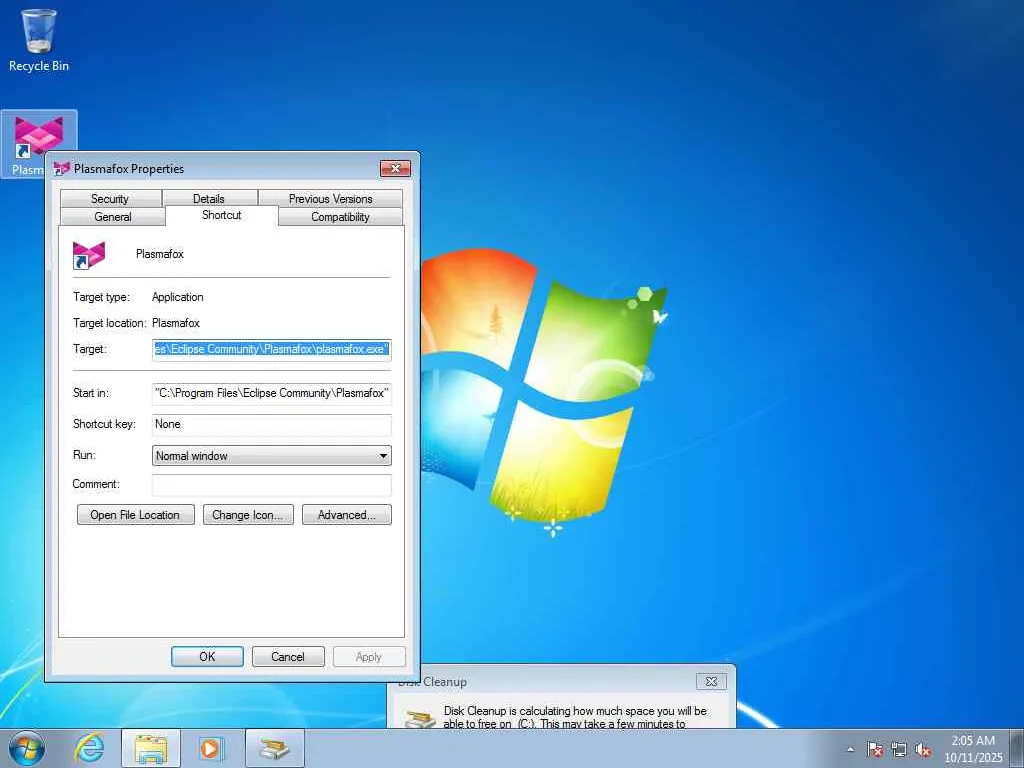Switch to the Security tab
The height and width of the screenshot is (768, 1024).
click(x=110, y=199)
